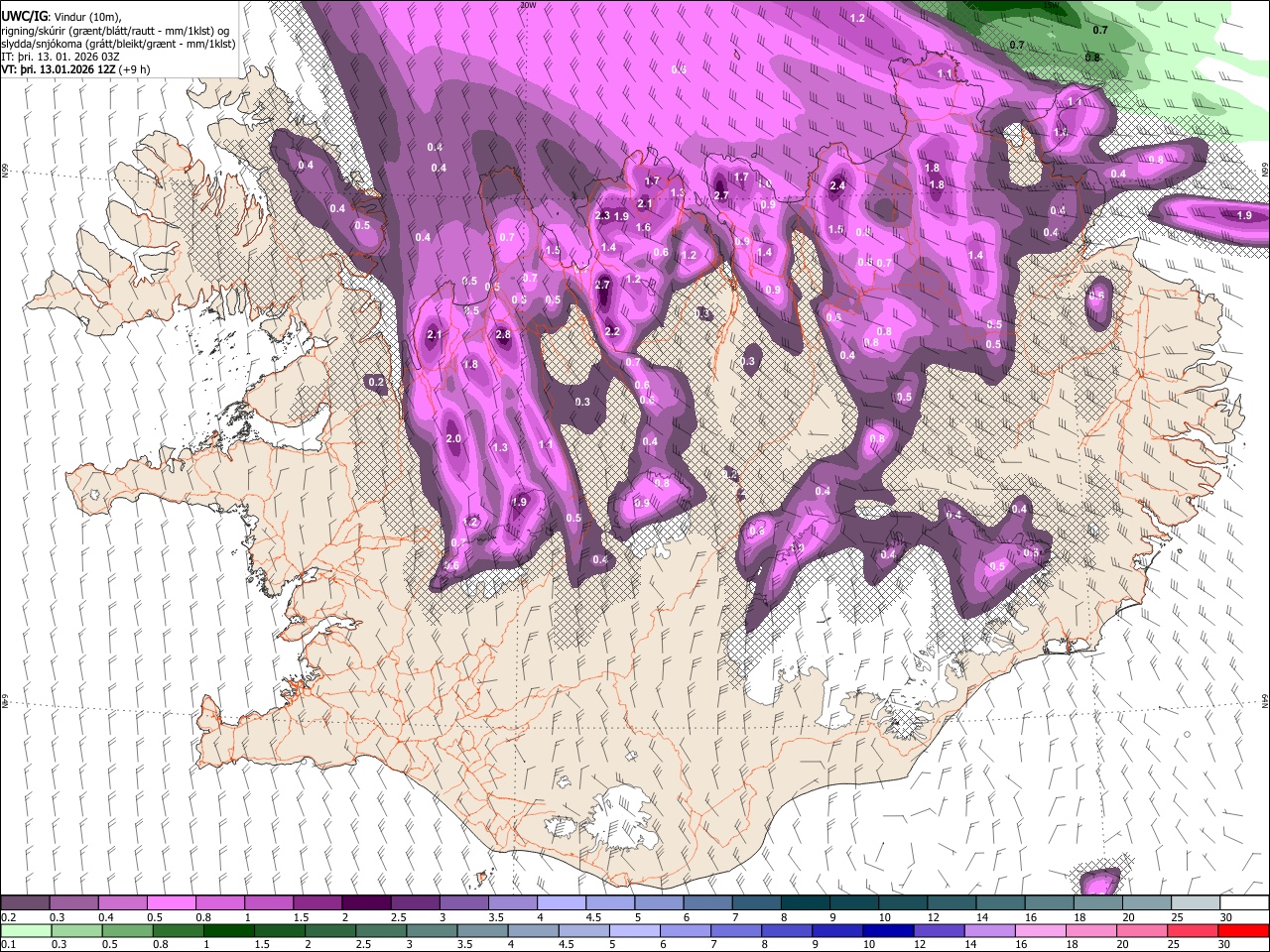Image resolution: width=1270 pixels, height=952 pixels.
Task: Select the palest green rain legend swatch starting at 0.1
Action: (25, 931)
